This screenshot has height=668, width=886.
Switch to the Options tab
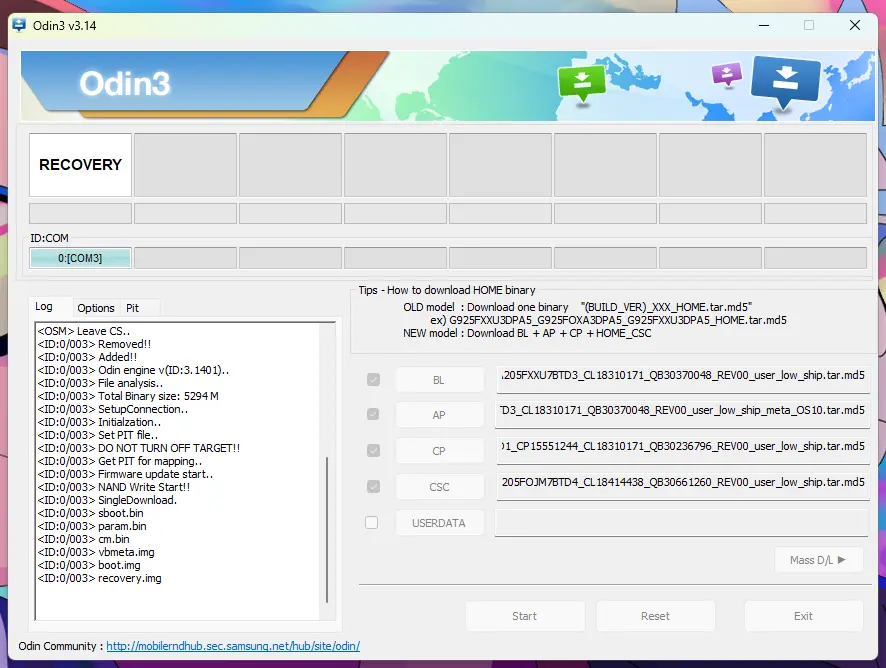click(x=95, y=308)
